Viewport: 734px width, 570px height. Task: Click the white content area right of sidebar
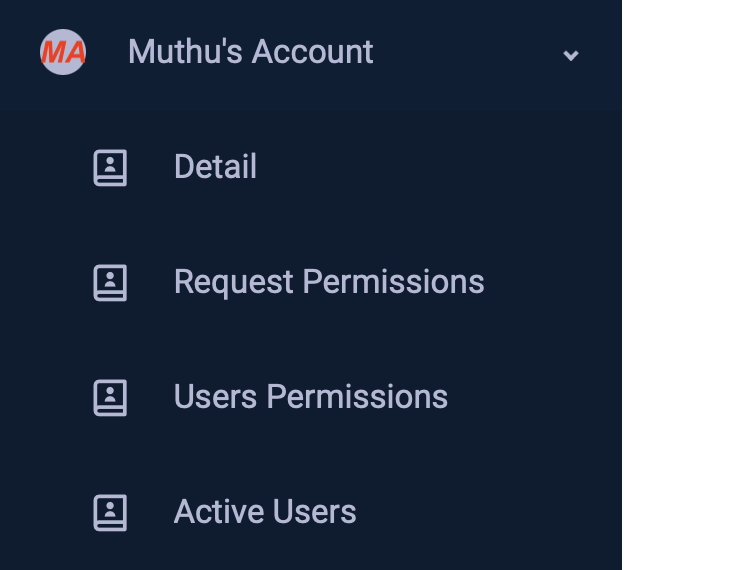click(678, 285)
